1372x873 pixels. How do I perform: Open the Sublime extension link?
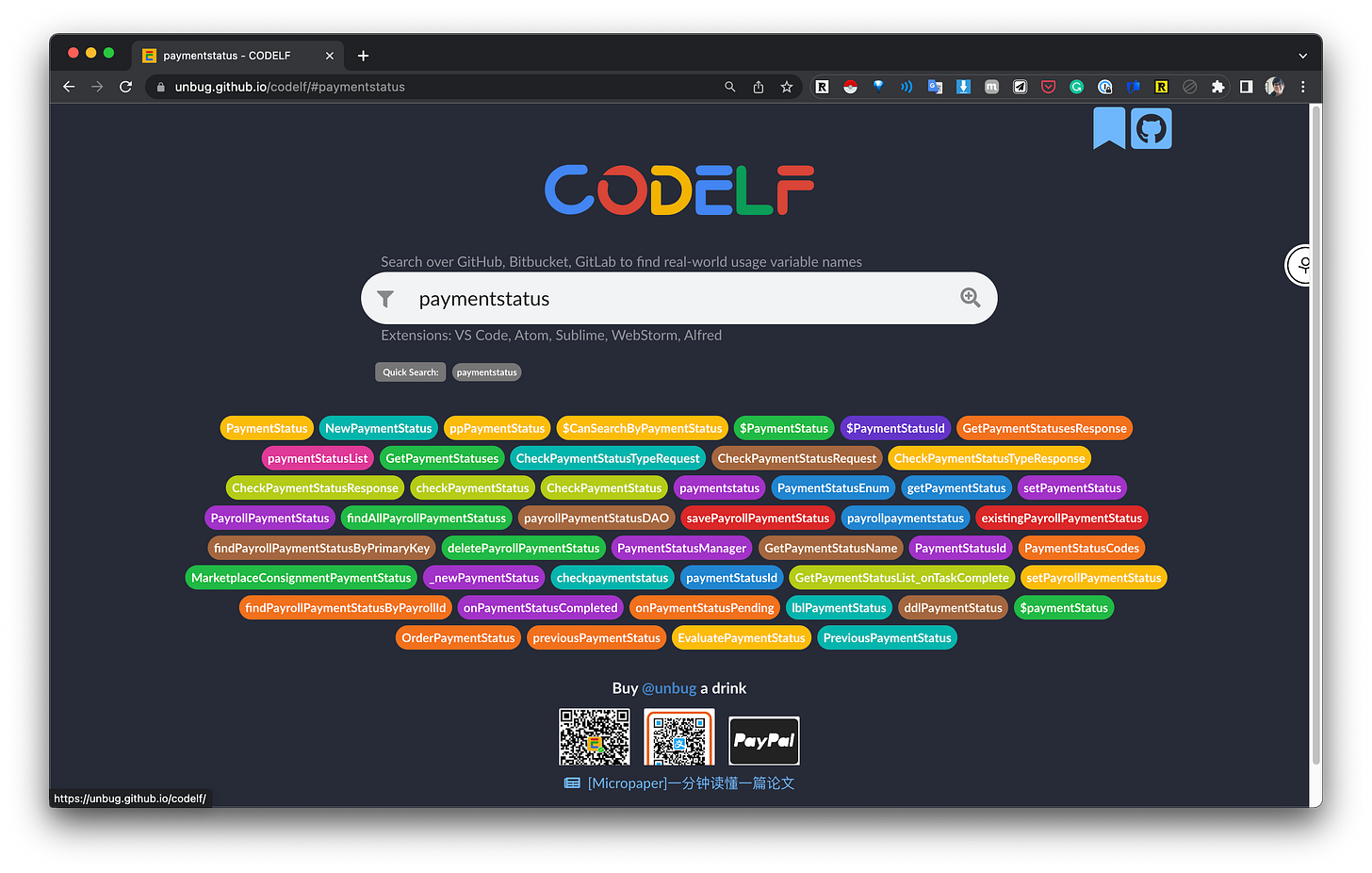tap(580, 336)
